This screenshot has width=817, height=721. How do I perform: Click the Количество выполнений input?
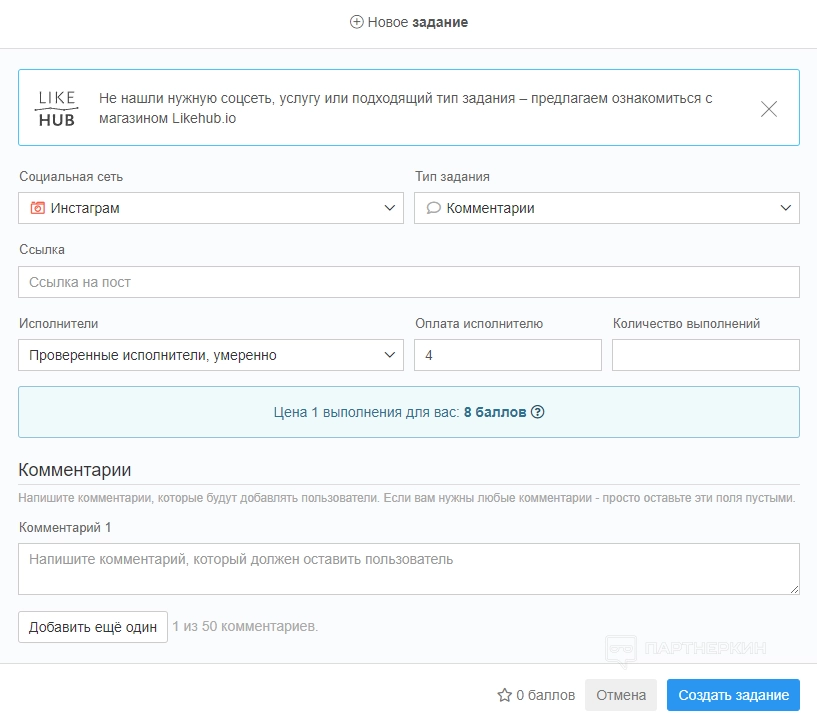[705, 355]
